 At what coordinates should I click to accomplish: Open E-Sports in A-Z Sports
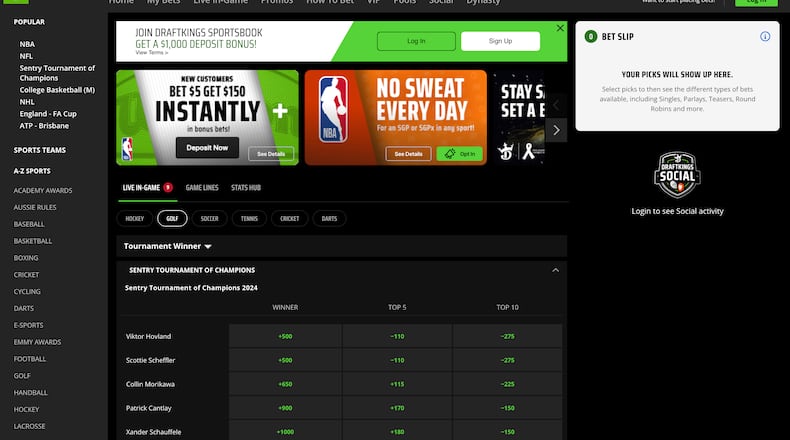click(x=28, y=325)
